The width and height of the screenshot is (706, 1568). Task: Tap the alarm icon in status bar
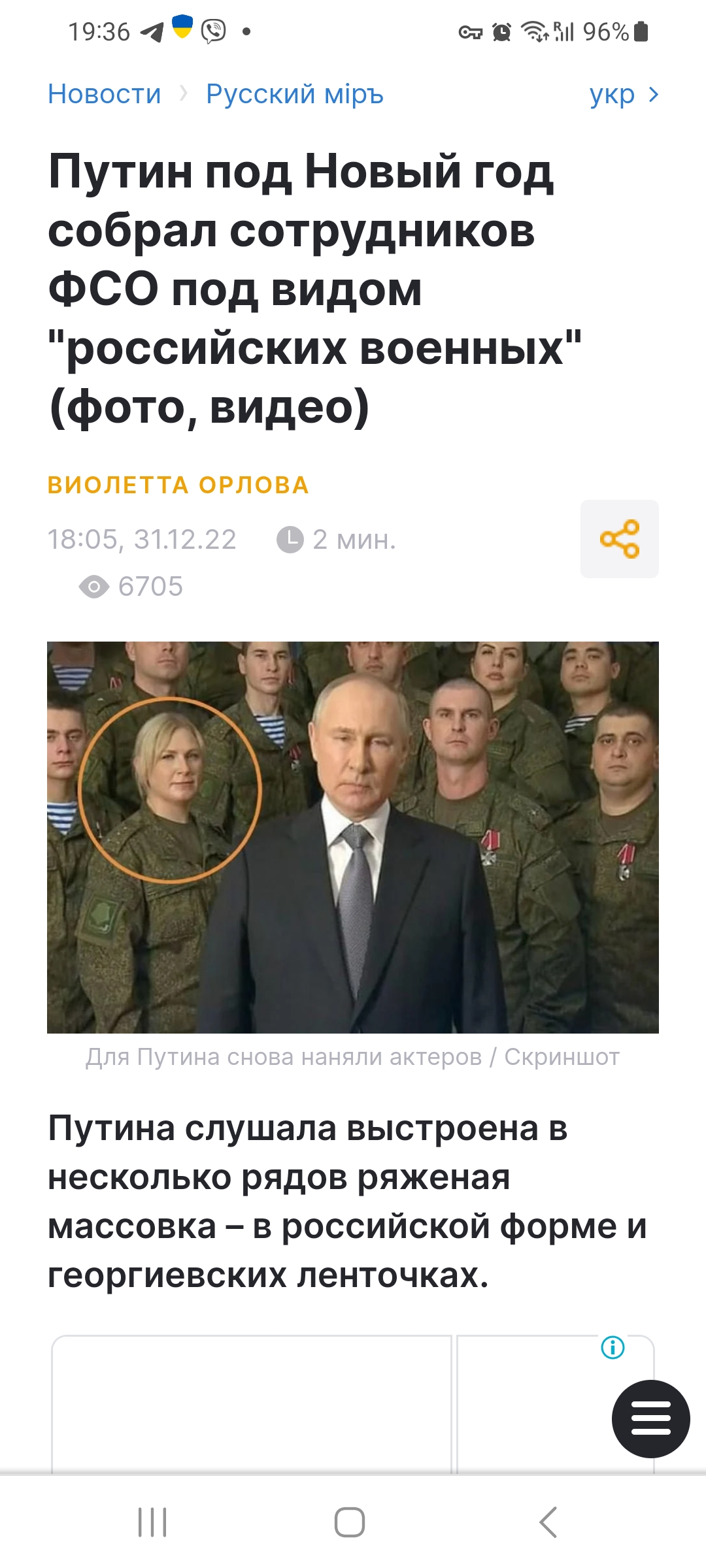[x=501, y=31]
